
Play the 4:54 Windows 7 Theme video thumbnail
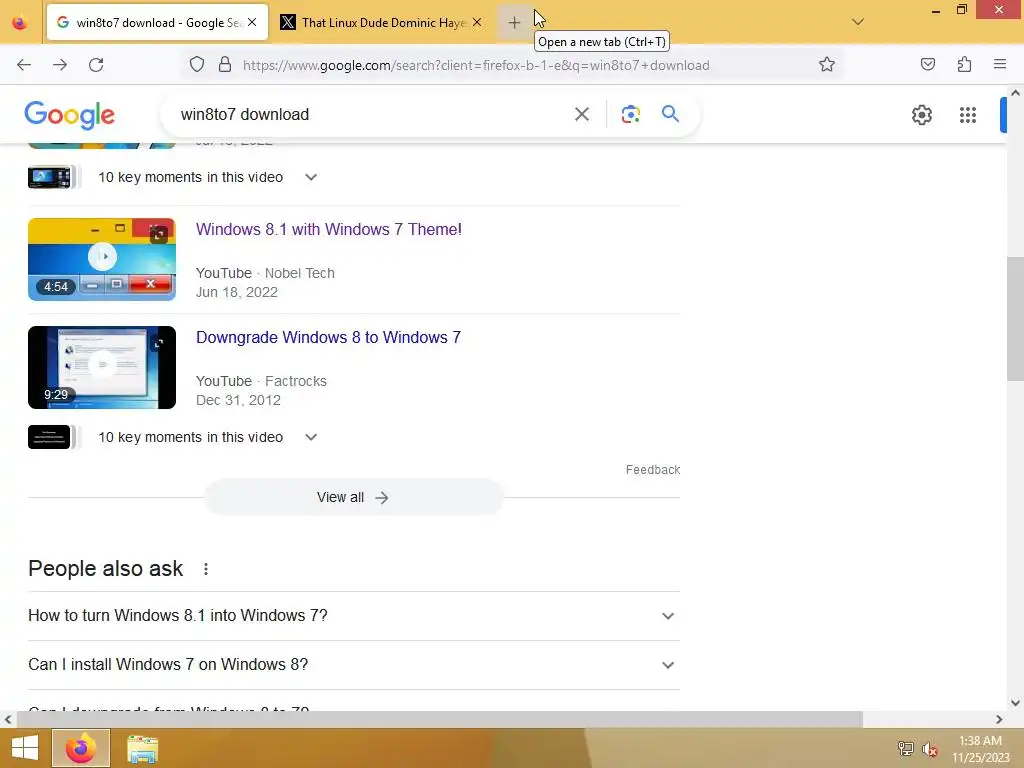tap(102, 259)
